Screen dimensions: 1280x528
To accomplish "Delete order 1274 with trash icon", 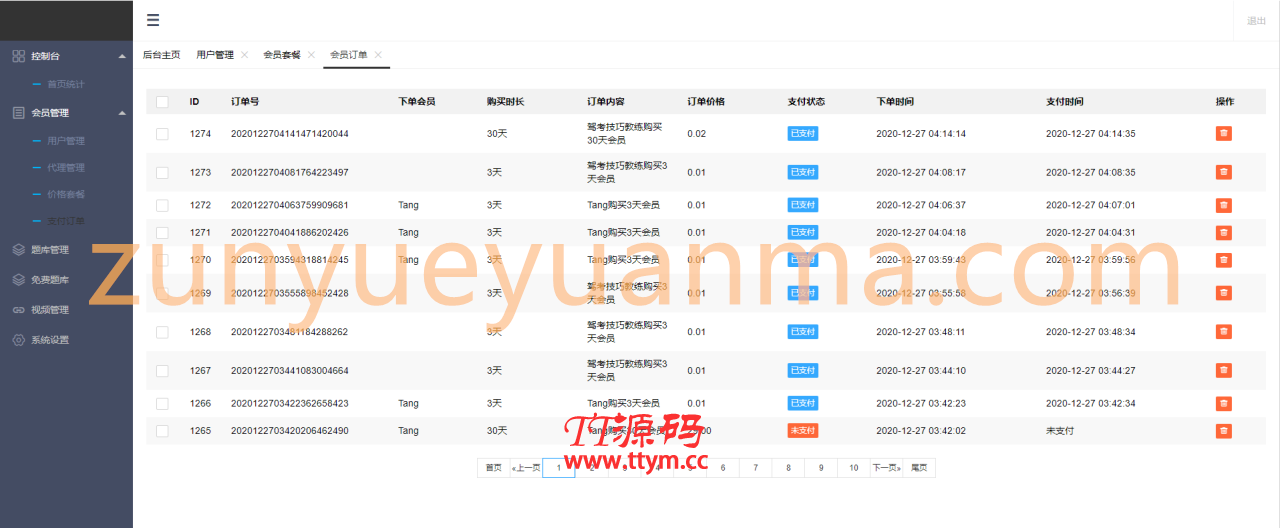I will point(1224,133).
